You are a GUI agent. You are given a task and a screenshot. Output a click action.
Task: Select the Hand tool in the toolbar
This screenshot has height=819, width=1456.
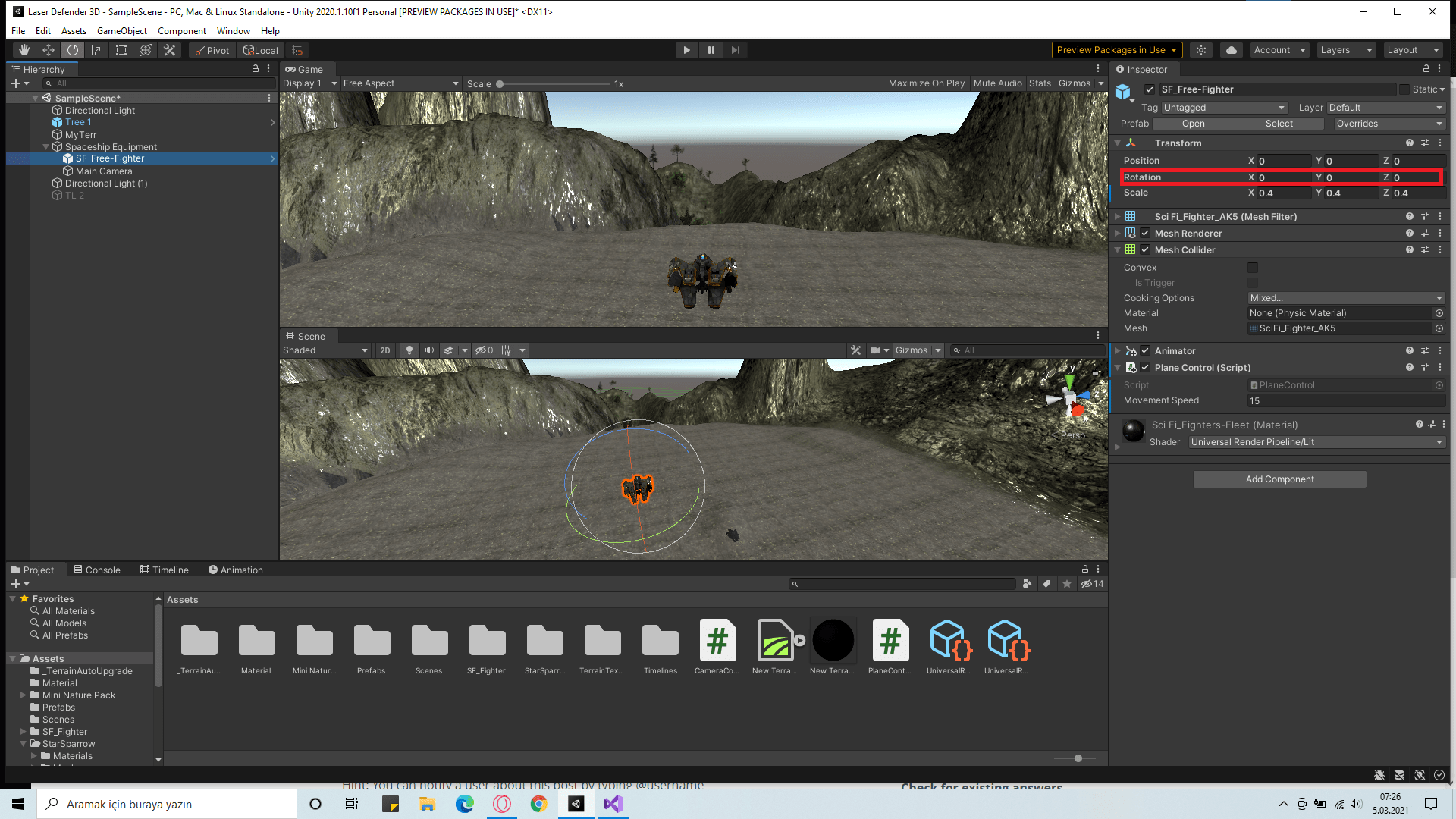24,50
